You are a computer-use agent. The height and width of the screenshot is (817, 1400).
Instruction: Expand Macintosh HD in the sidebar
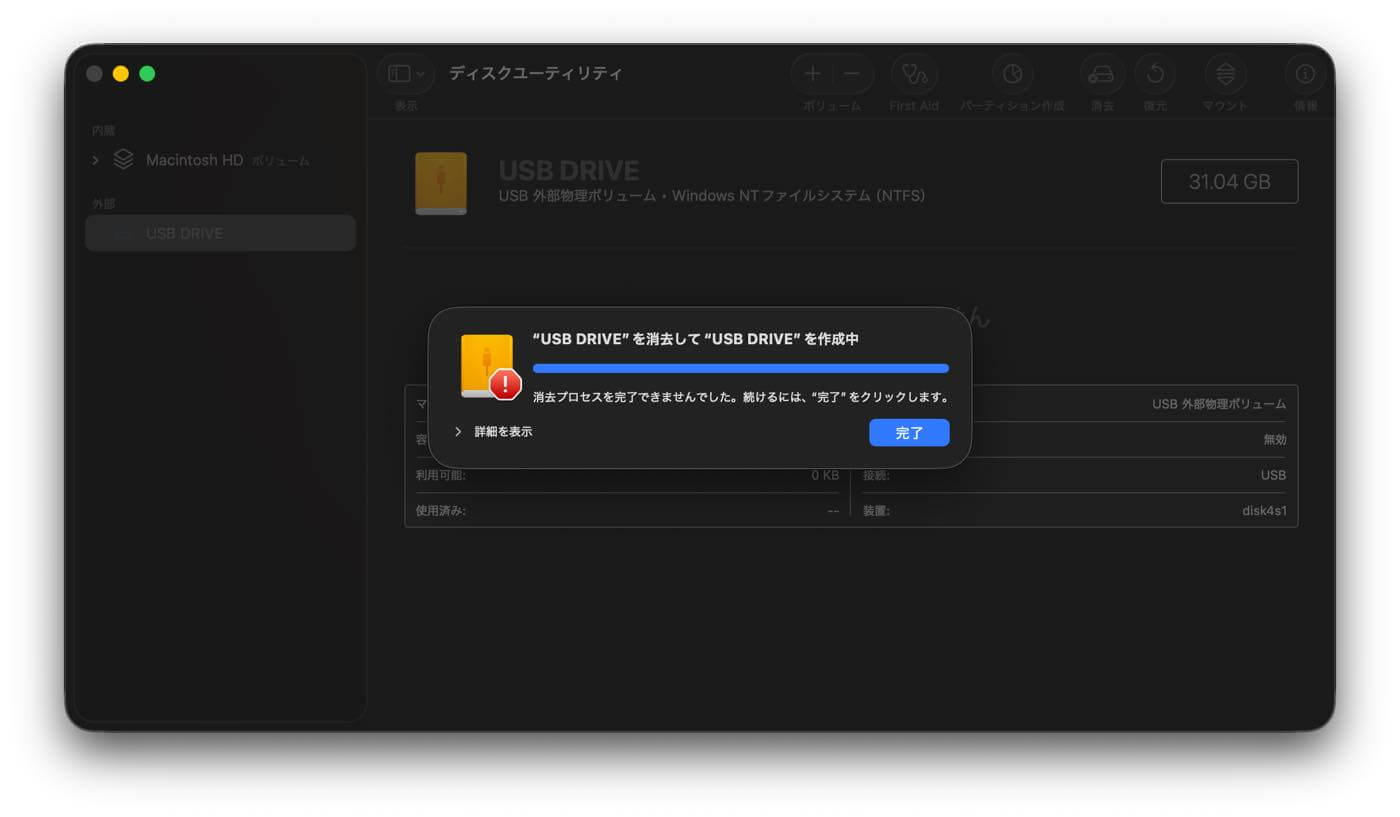point(95,159)
